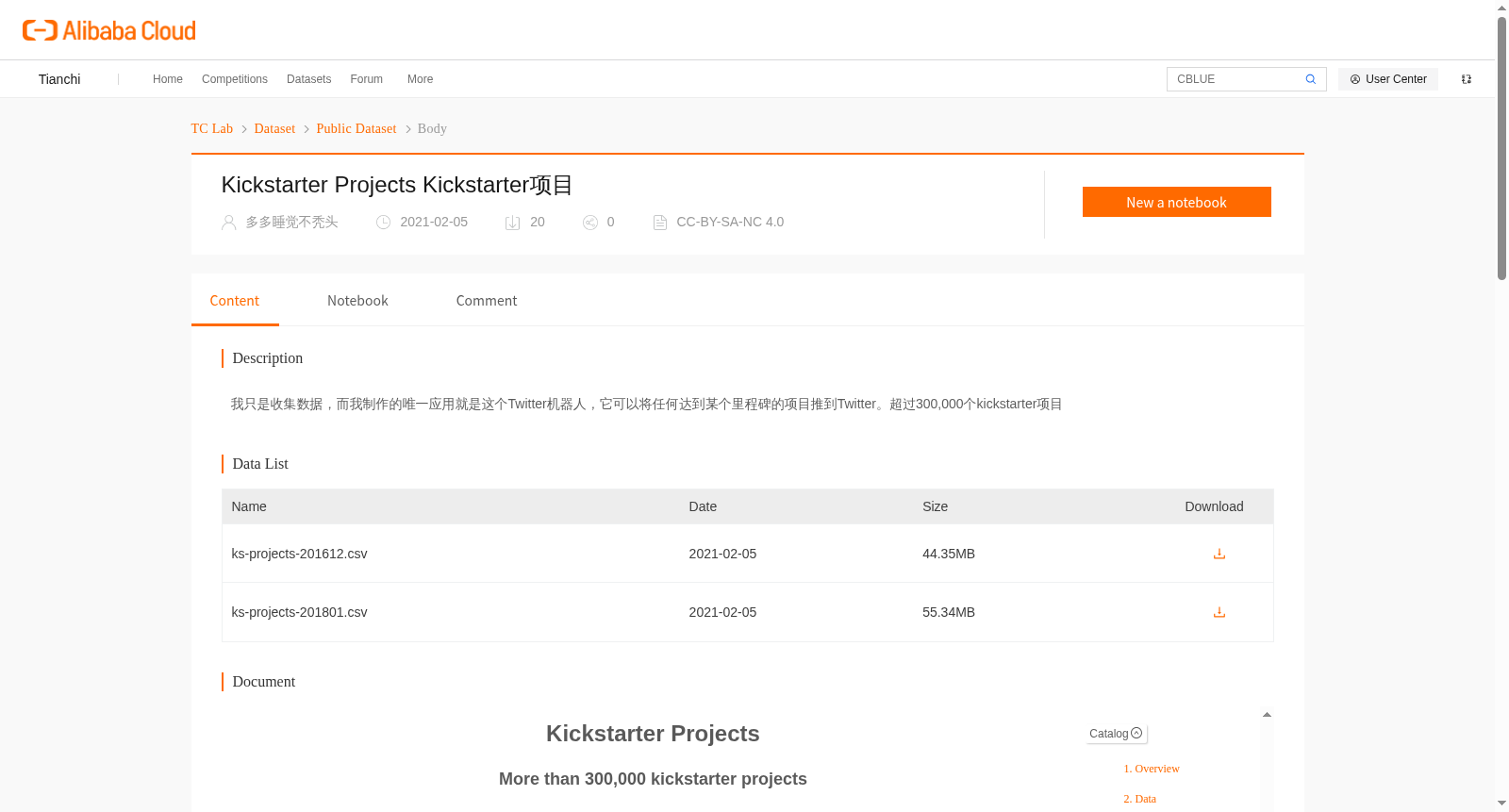The image size is (1509, 812).
Task: Click the search magnifier icon
Action: [1310, 79]
